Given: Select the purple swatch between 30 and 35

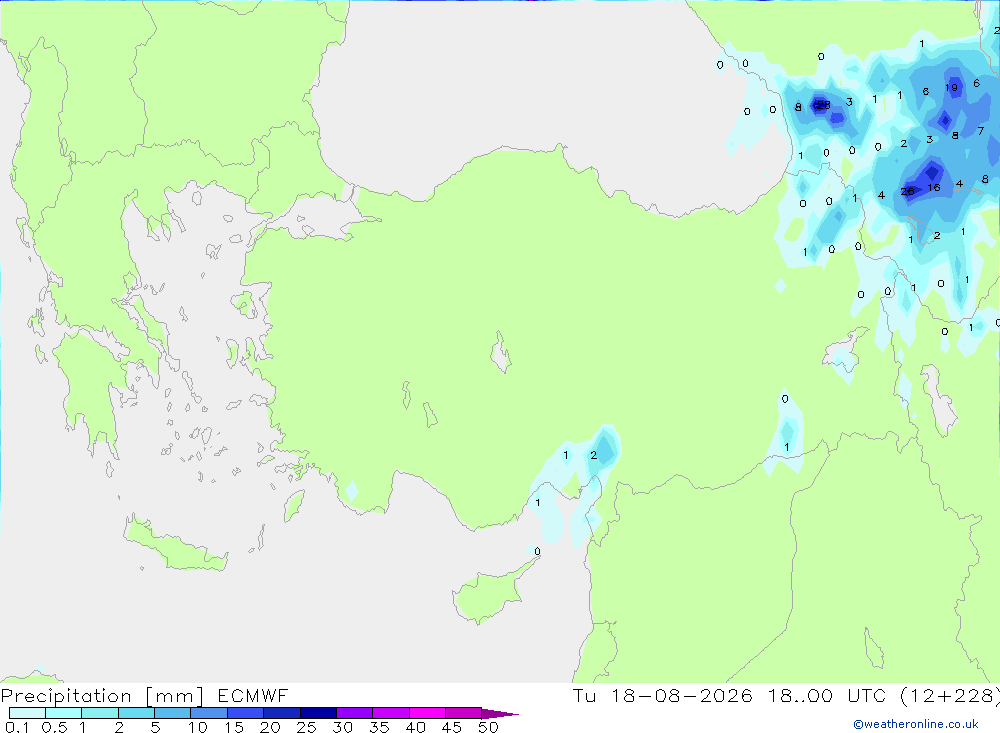Looking at the screenshot, I should 355,713.
